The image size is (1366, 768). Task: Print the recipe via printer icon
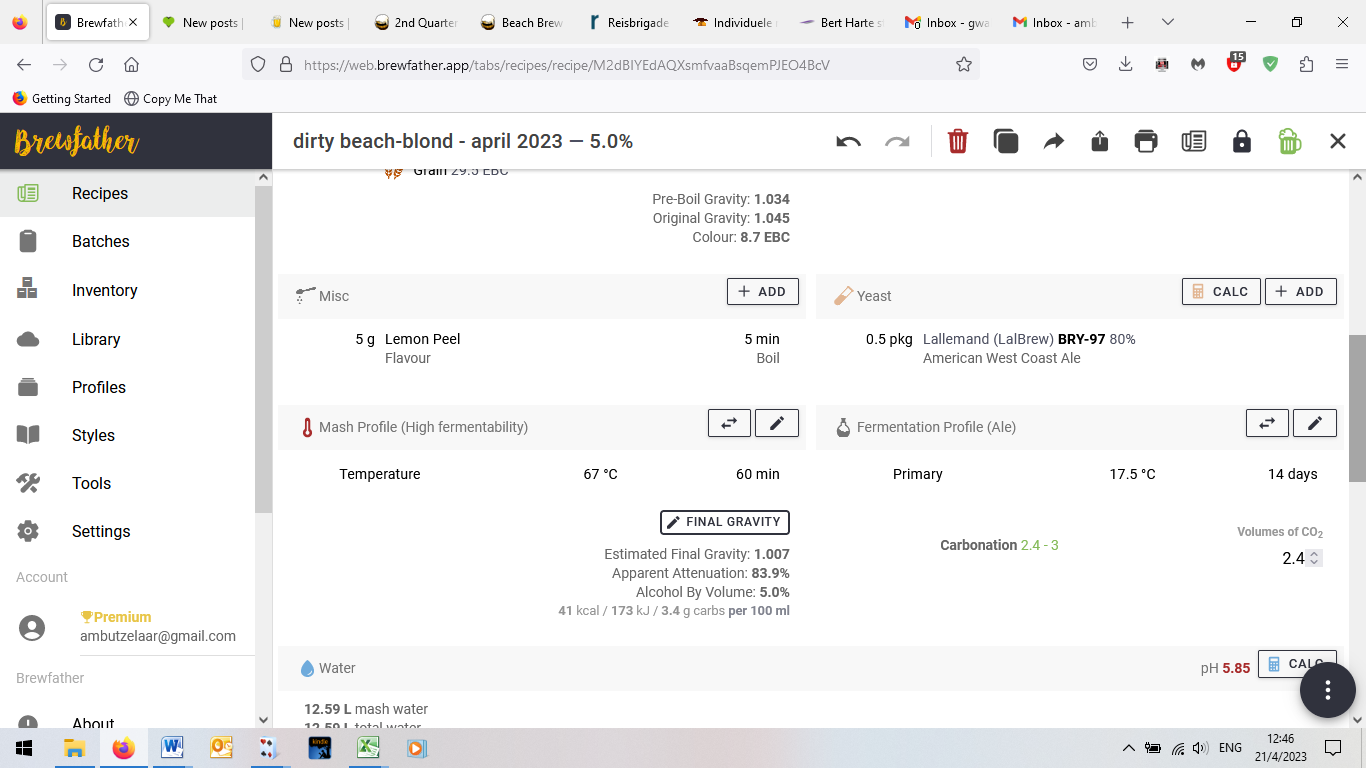[x=1146, y=142]
